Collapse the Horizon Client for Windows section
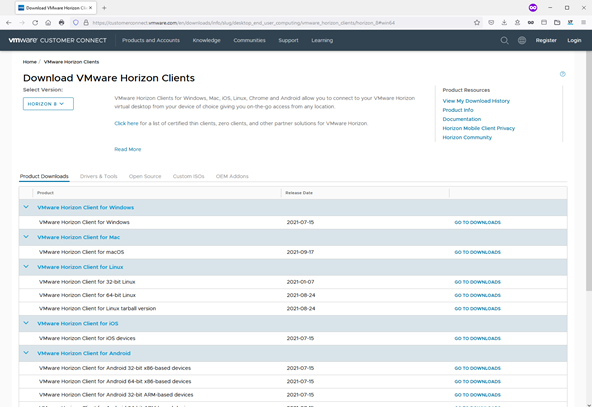Image resolution: width=592 pixels, height=407 pixels. point(26,207)
